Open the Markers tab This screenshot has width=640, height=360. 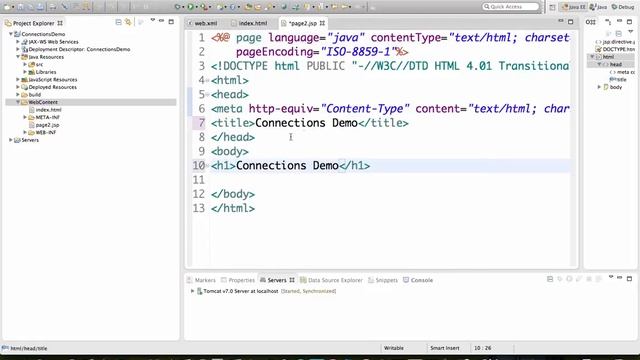(201, 280)
